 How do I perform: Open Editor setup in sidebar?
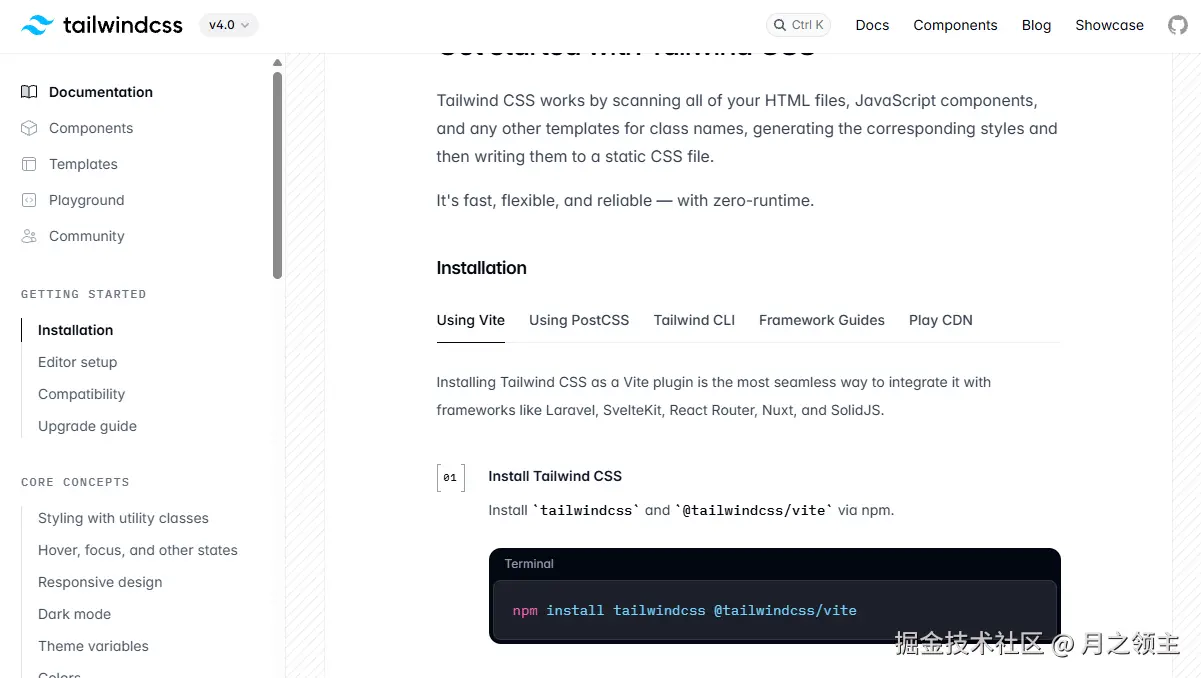(77, 362)
